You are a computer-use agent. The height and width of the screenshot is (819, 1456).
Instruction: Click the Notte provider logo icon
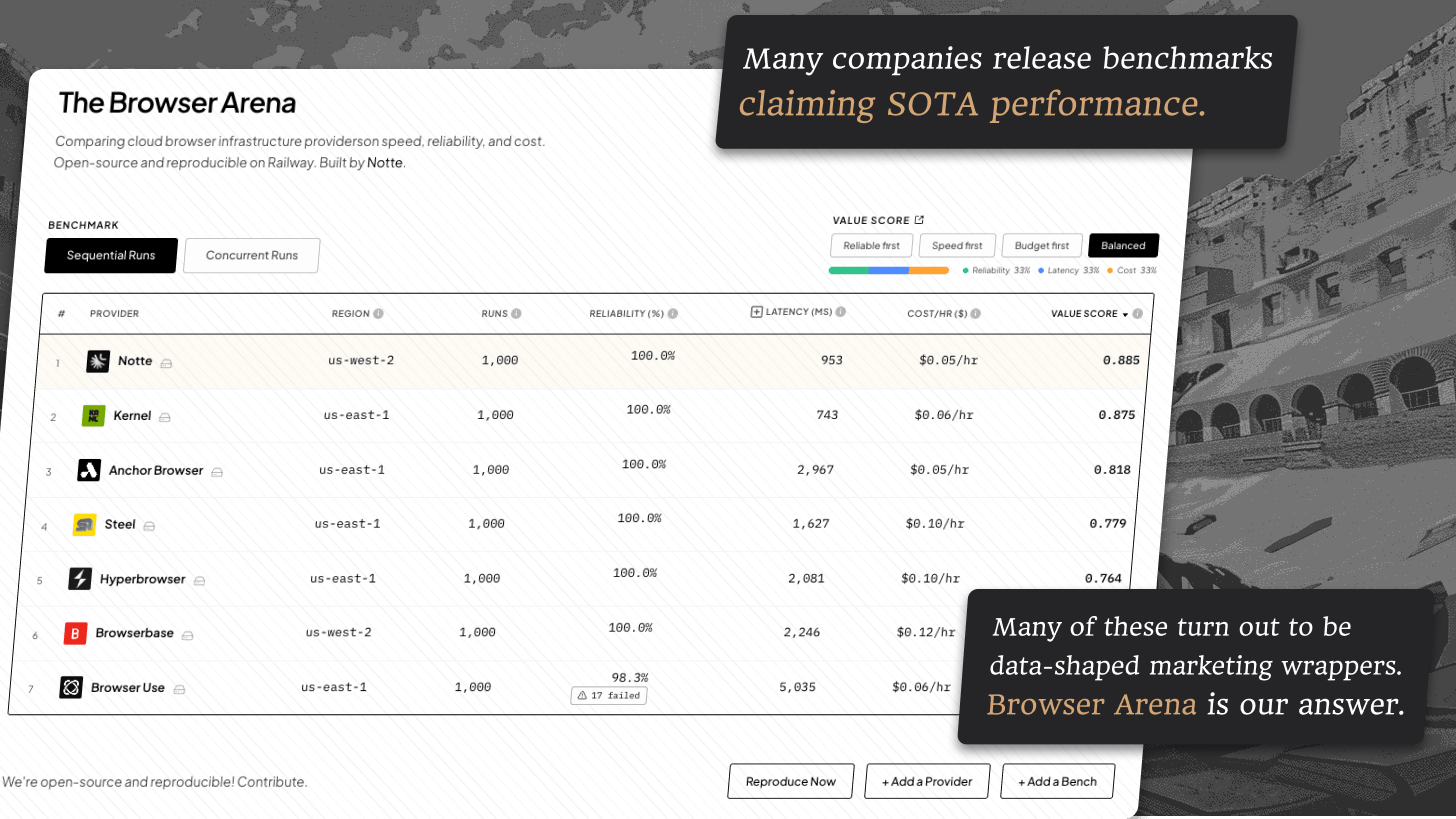[97, 361]
